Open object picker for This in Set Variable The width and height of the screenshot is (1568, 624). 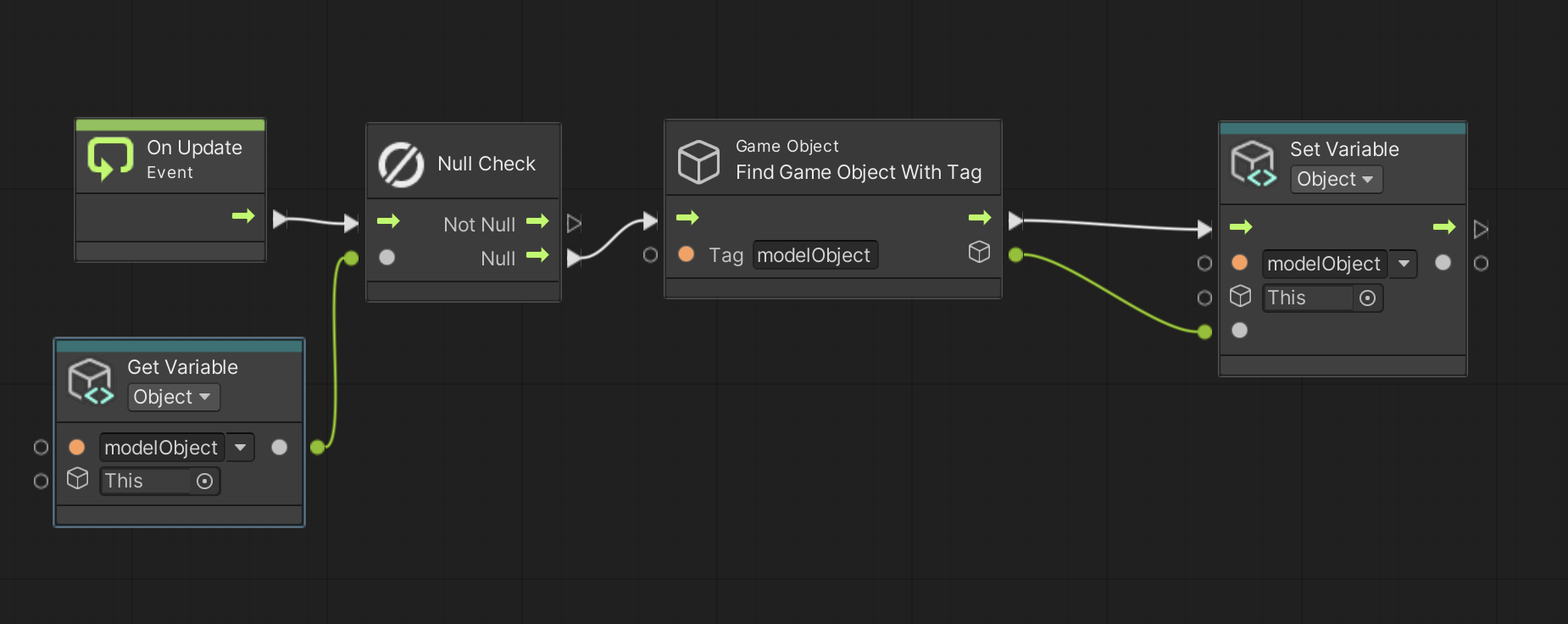(x=1367, y=298)
